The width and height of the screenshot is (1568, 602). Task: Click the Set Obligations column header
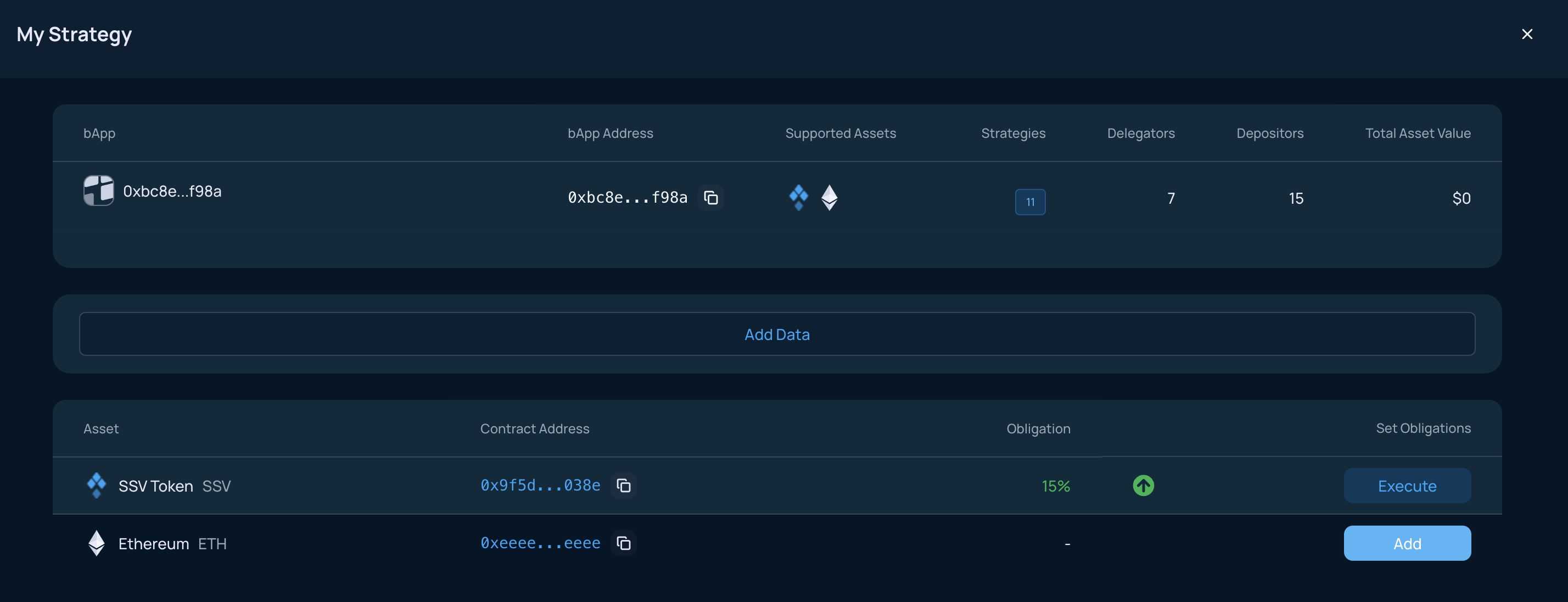[1423, 428]
